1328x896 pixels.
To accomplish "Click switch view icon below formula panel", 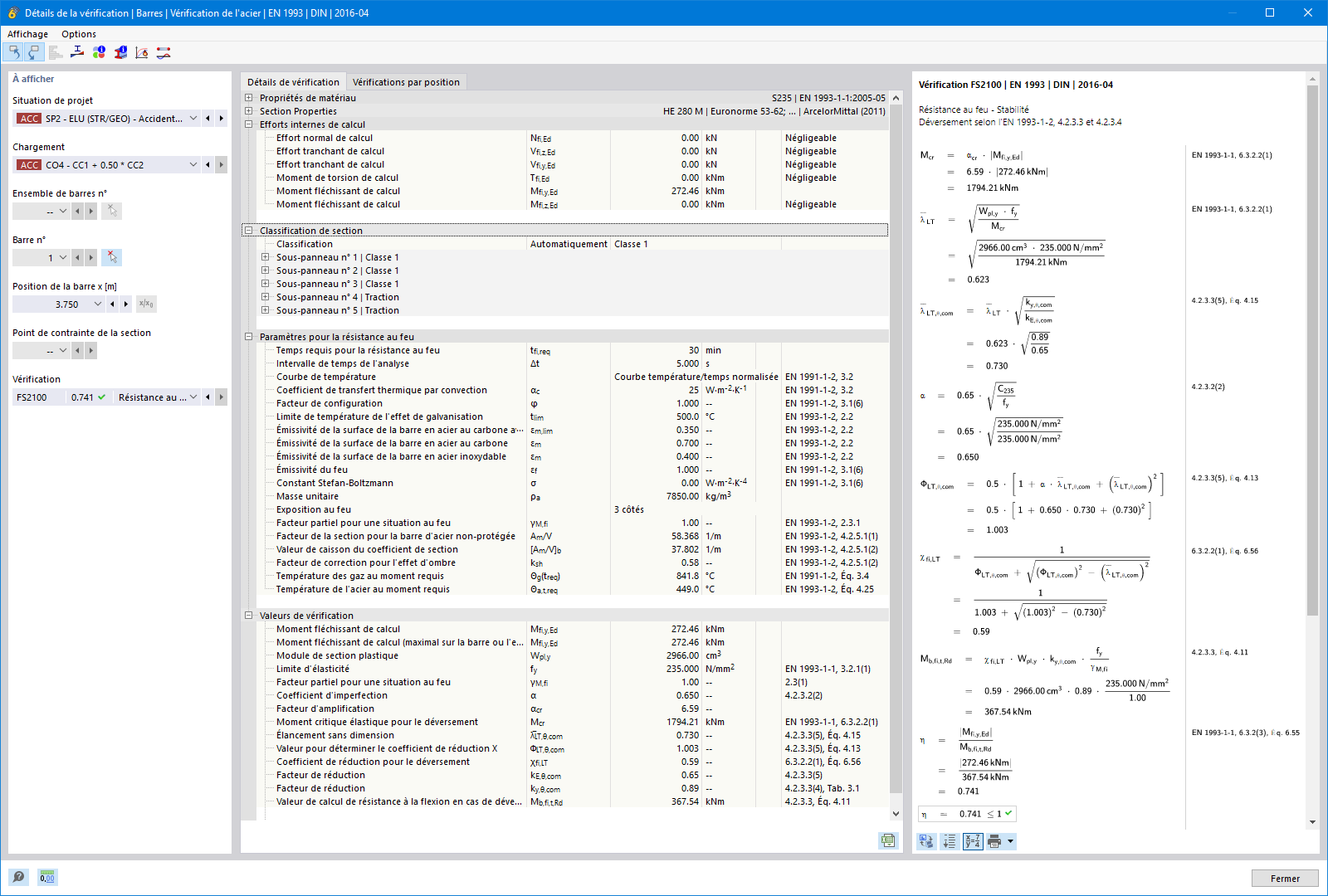I will [926, 841].
